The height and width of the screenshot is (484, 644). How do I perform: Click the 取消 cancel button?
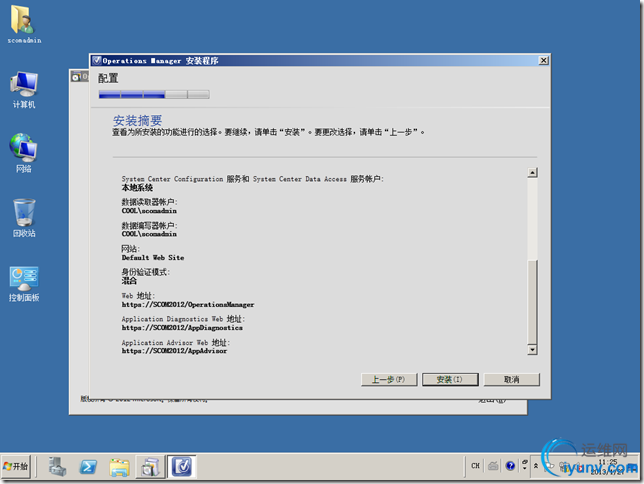[511, 379]
